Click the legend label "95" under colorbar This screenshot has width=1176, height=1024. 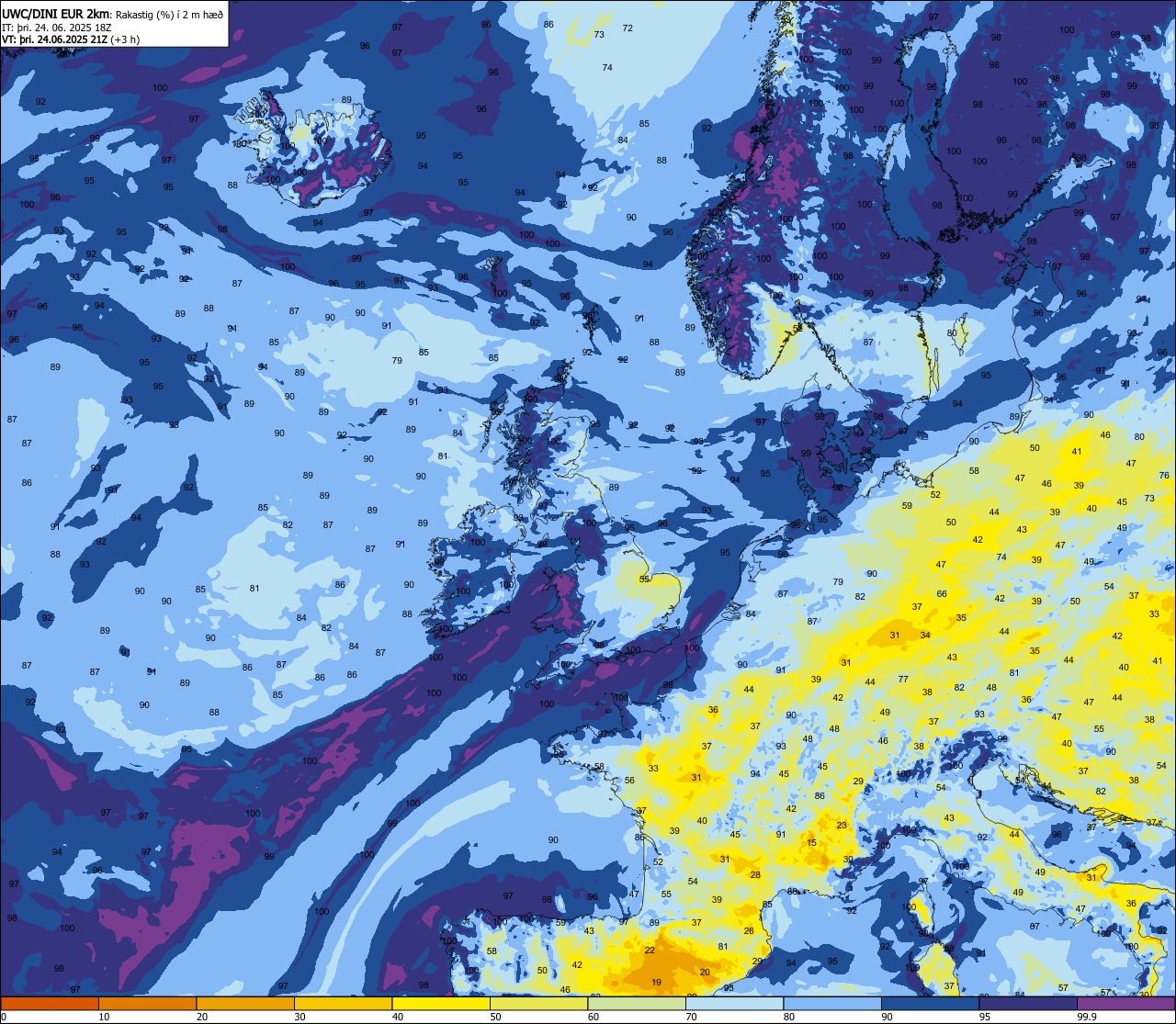click(x=985, y=1017)
